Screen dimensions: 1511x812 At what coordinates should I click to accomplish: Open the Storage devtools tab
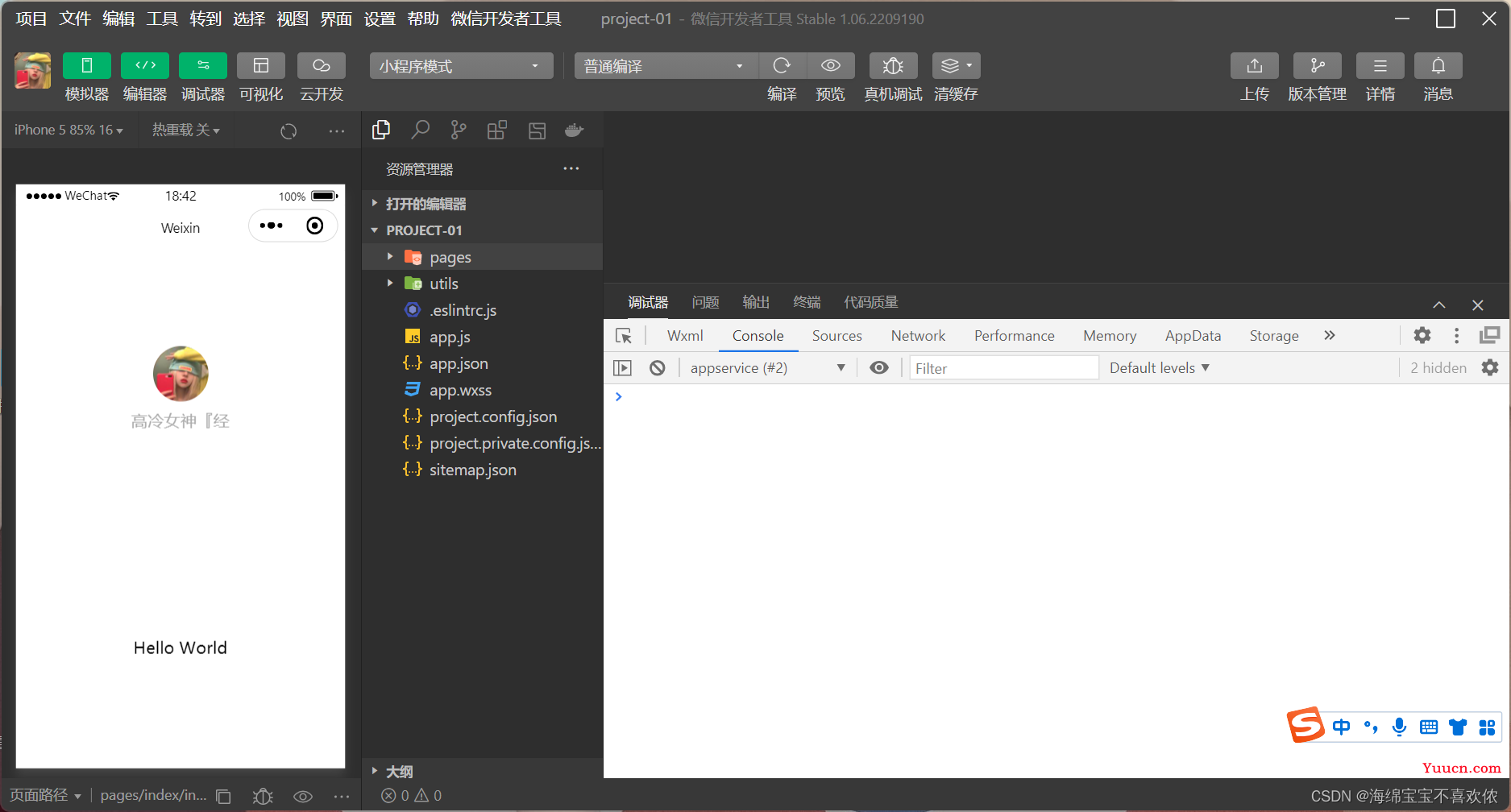pos(1274,336)
